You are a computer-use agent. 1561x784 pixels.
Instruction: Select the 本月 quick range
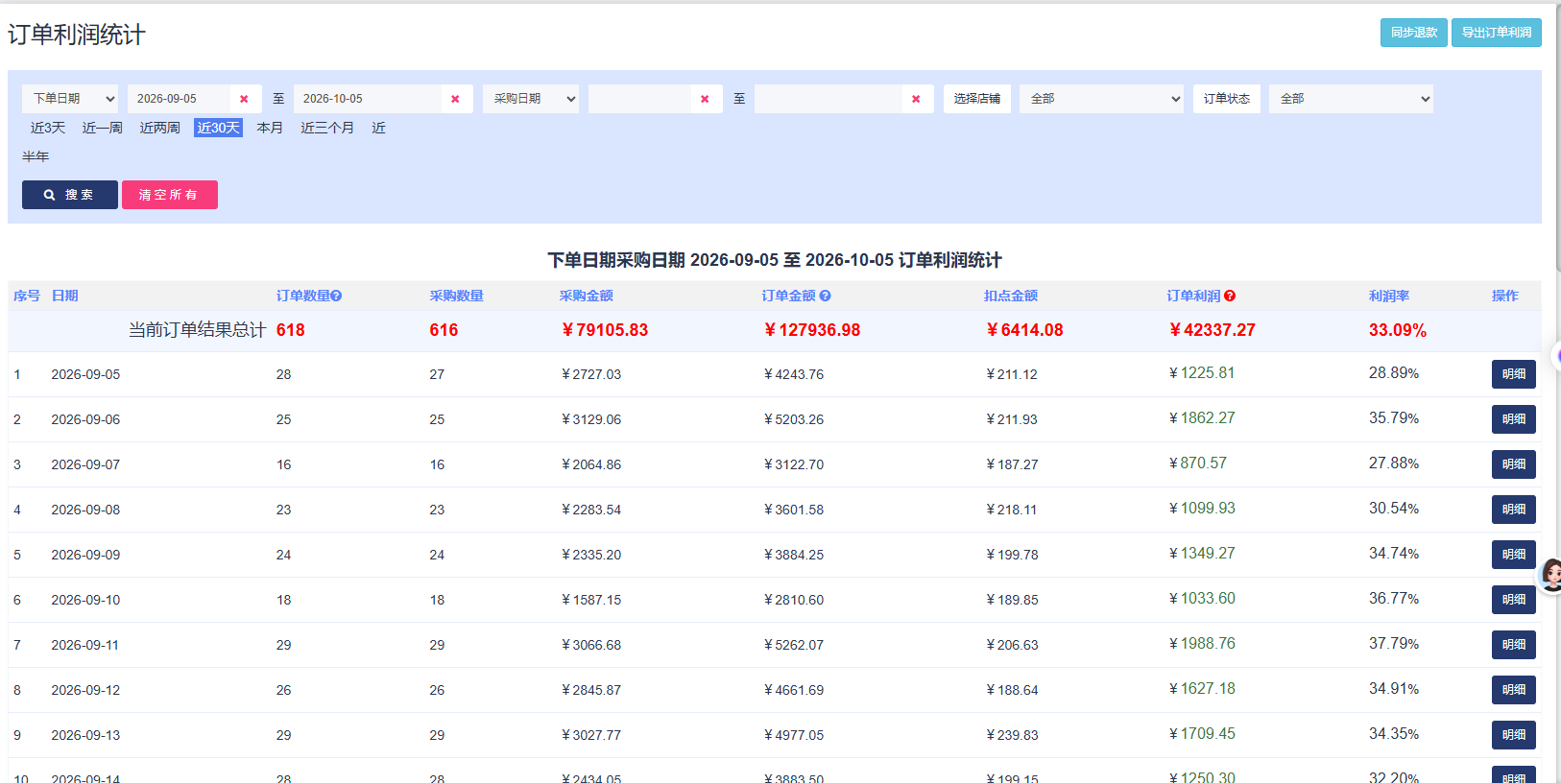[x=270, y=128]
